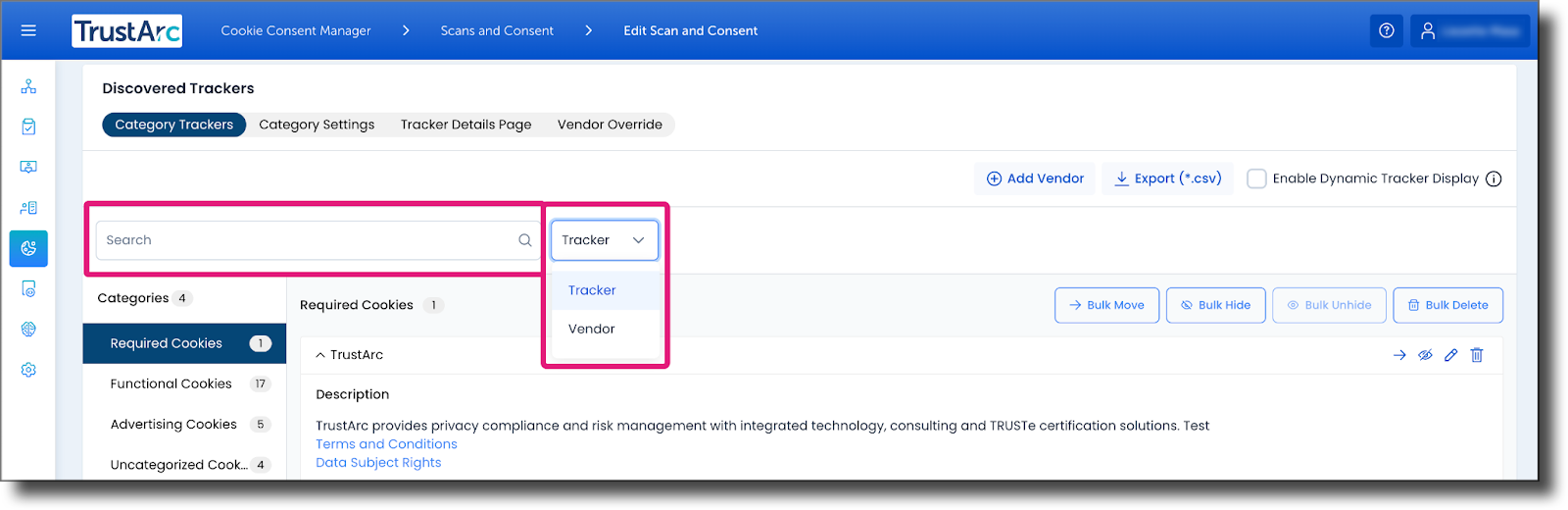Image resolution: width=1568 pixels, height=510 pixels.
Task: Click the Discovered Trackers heading
Action: (x=178, y=88)
